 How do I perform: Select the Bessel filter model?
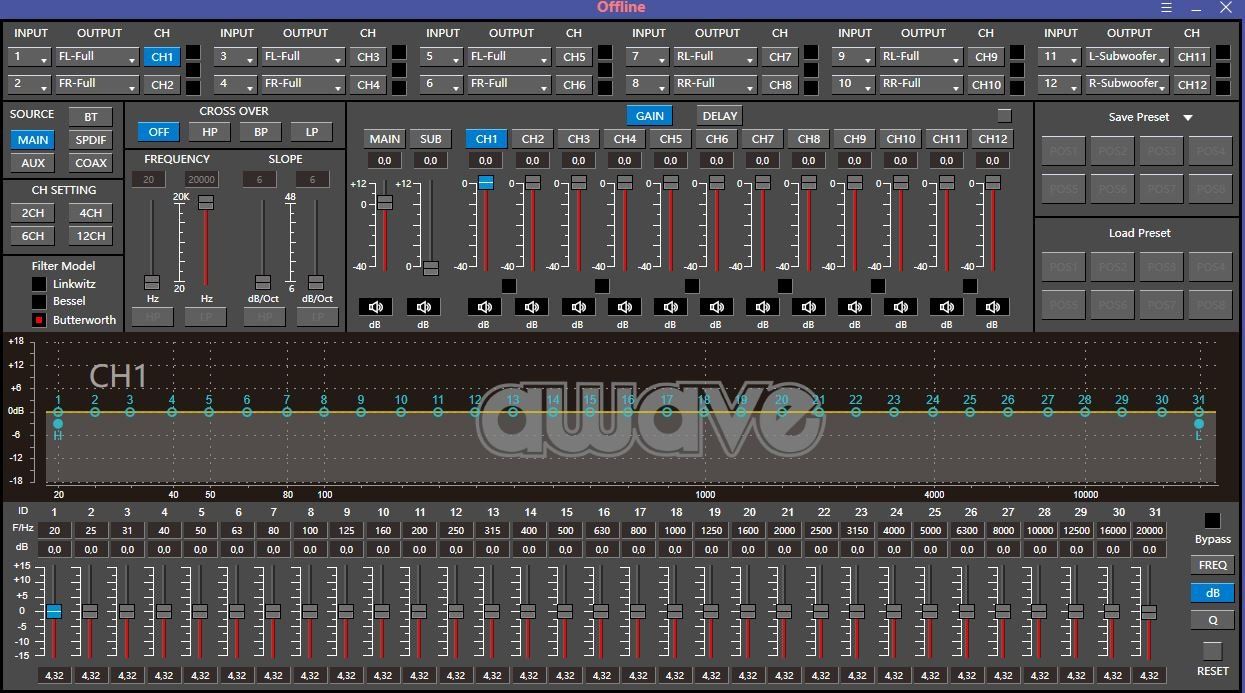(39, 302)
